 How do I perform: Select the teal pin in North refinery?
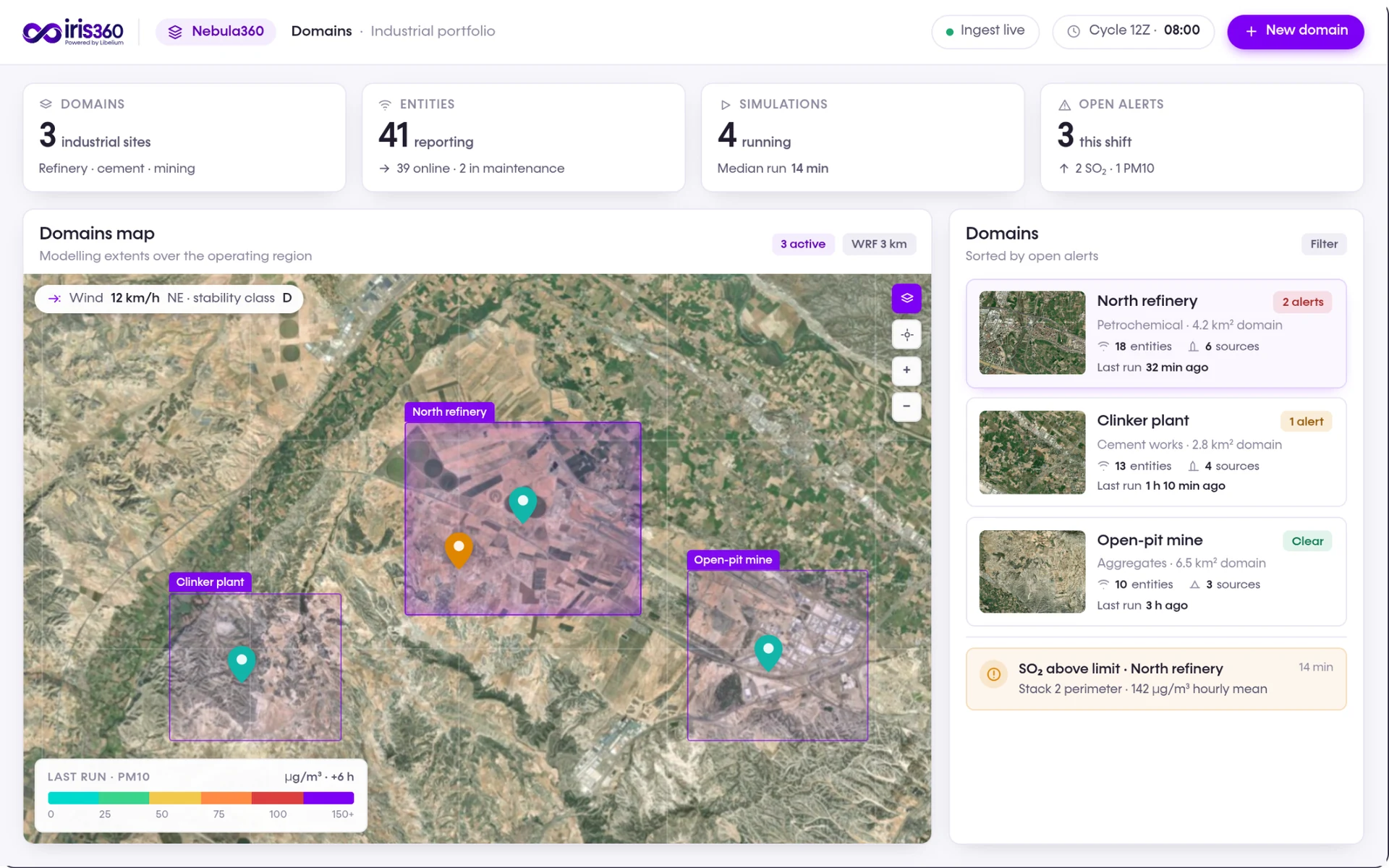(522, 504)
